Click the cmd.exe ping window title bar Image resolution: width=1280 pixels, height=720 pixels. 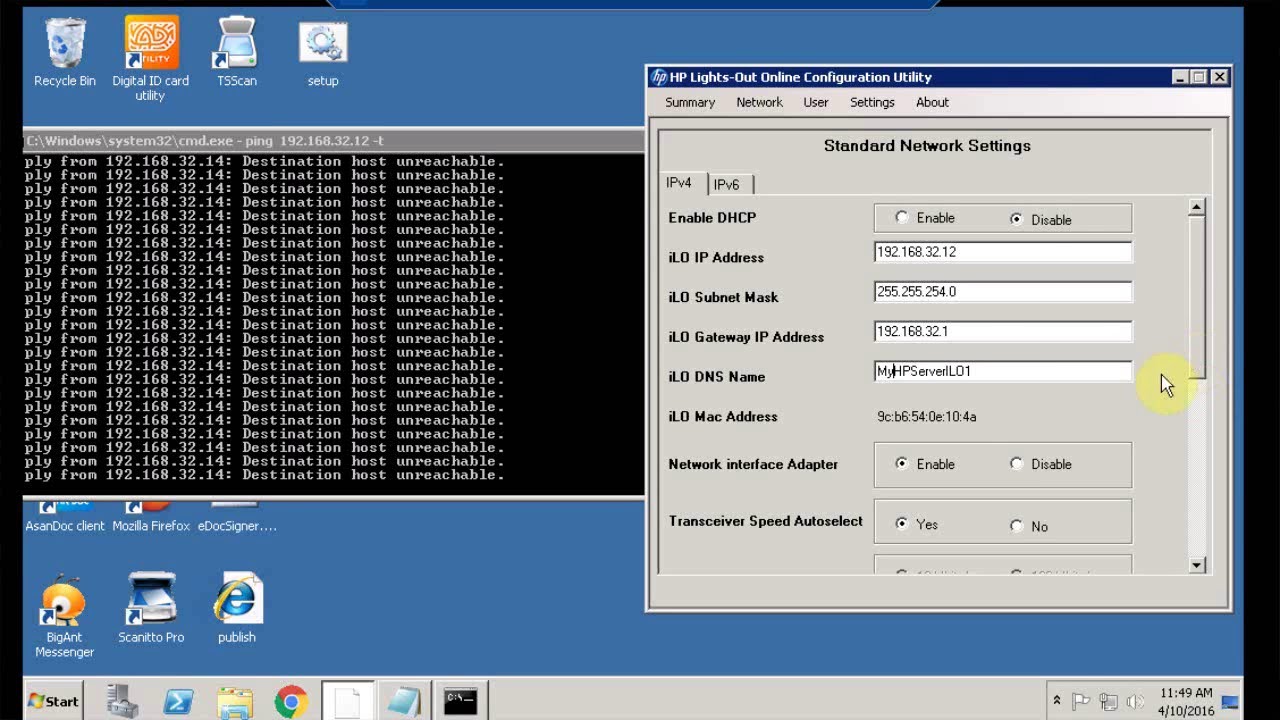[x=334, y=140]
